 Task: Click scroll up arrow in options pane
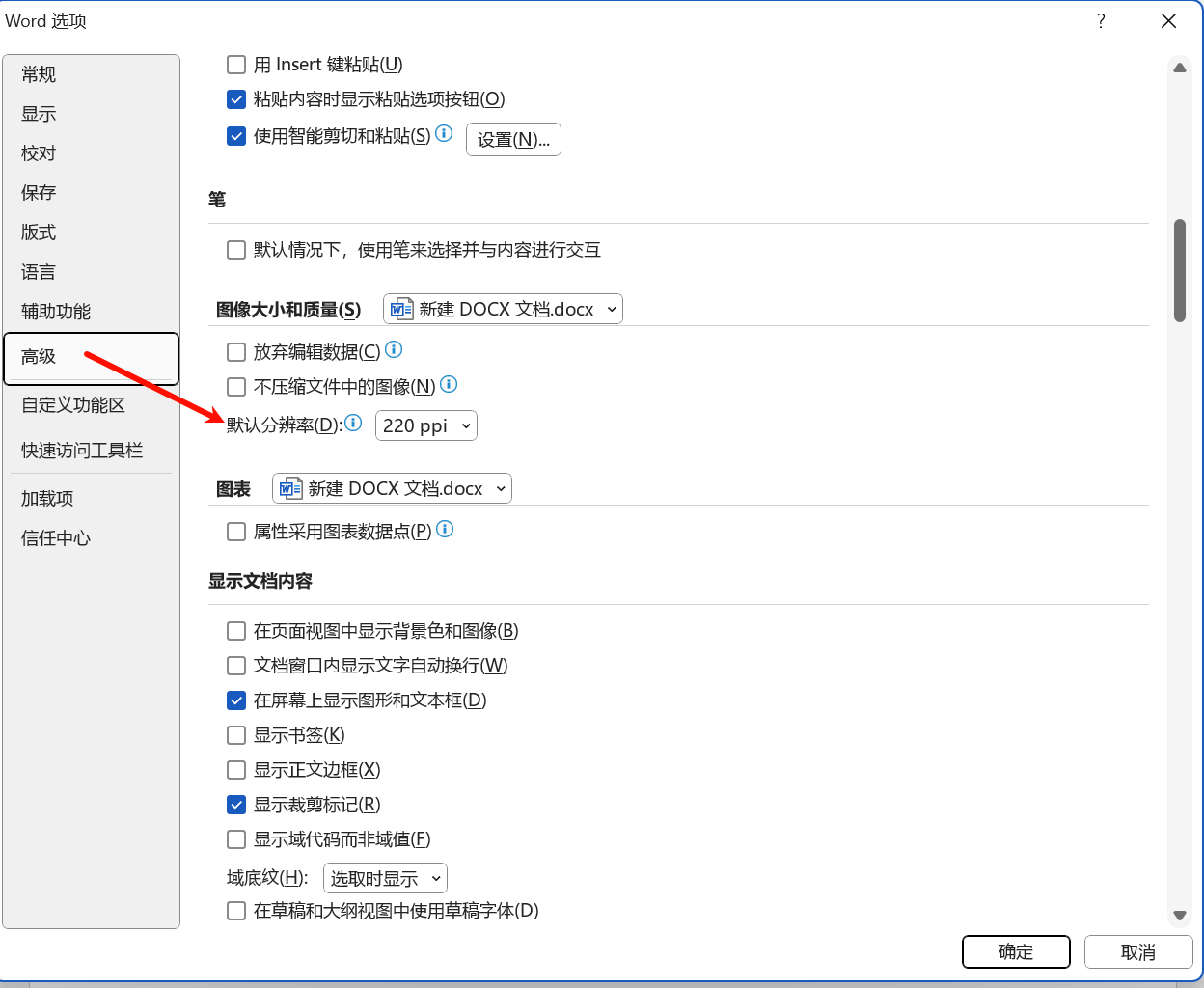(x=1179, y=69)
